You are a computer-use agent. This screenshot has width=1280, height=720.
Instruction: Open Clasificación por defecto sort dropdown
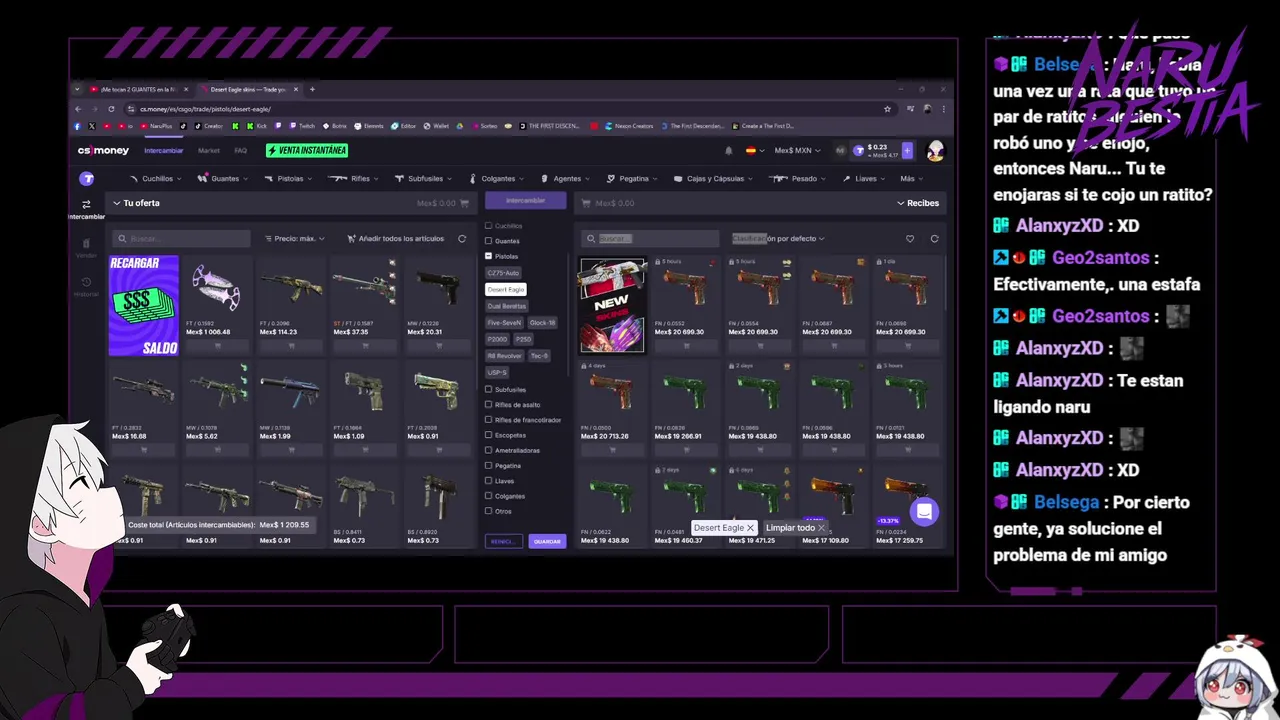click(779, 239)
